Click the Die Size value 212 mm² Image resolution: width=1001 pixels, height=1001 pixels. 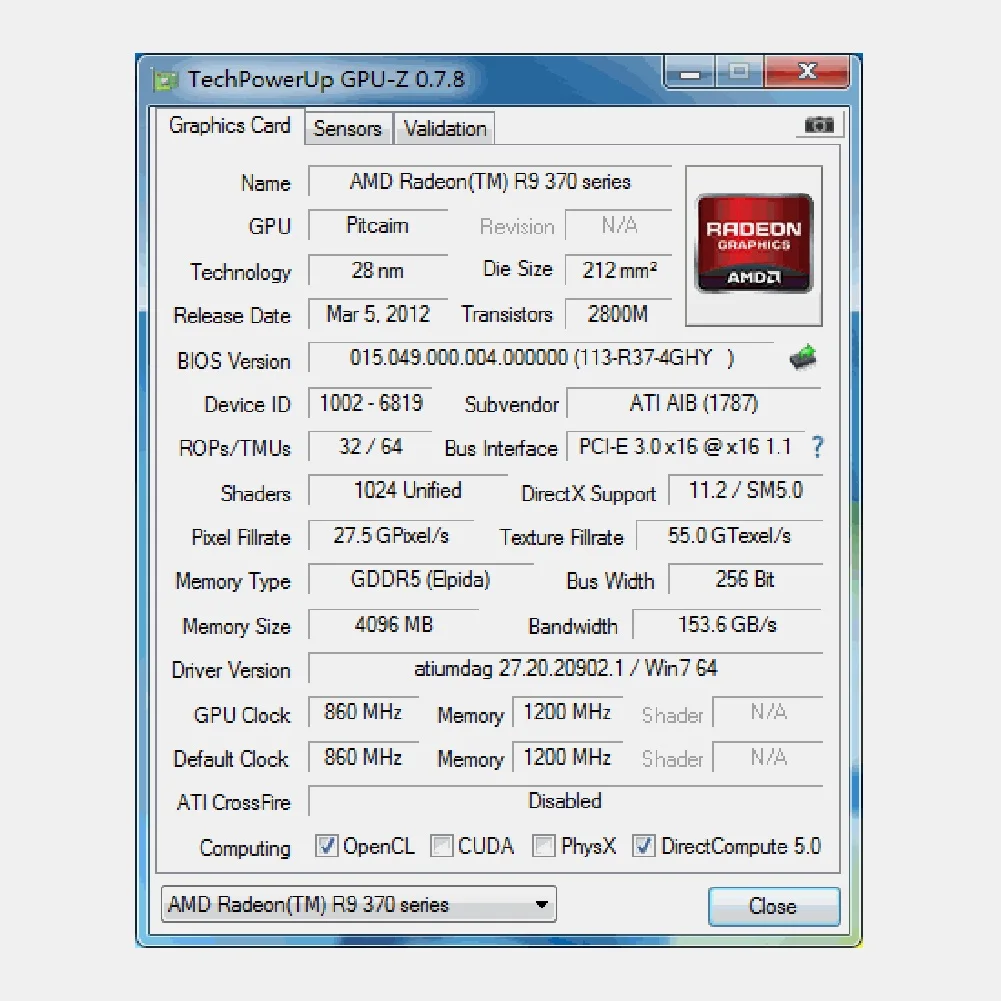point(619,270)
